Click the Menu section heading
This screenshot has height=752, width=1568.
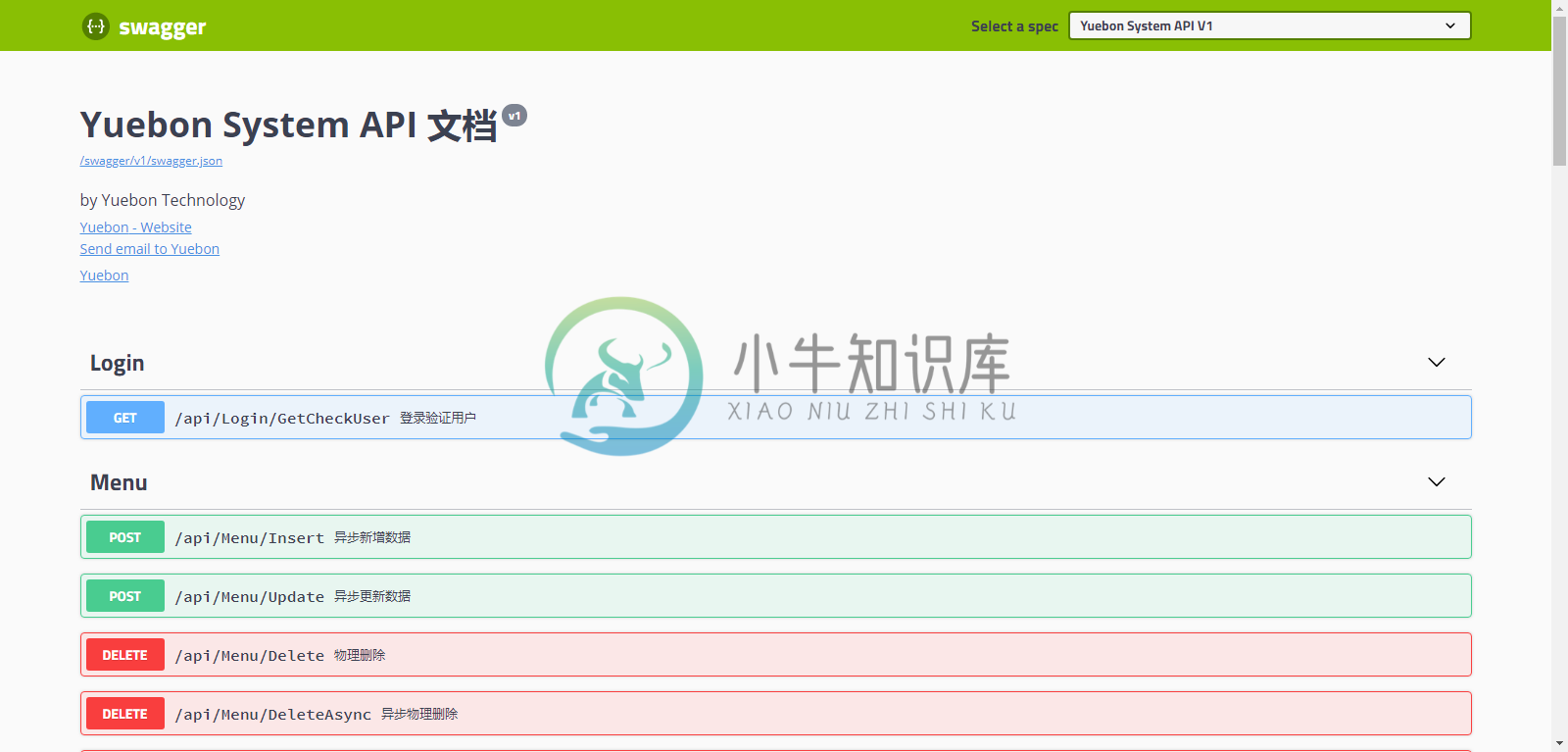(119, 482)
